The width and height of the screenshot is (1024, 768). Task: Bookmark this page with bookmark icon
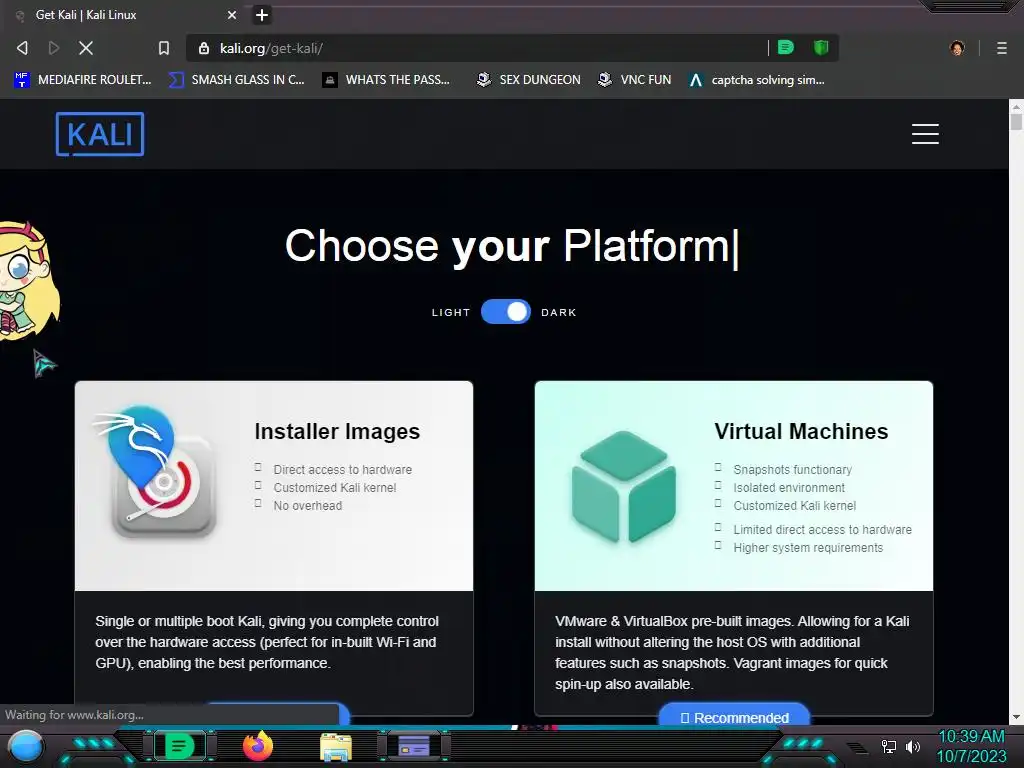[x=164, y=48]
